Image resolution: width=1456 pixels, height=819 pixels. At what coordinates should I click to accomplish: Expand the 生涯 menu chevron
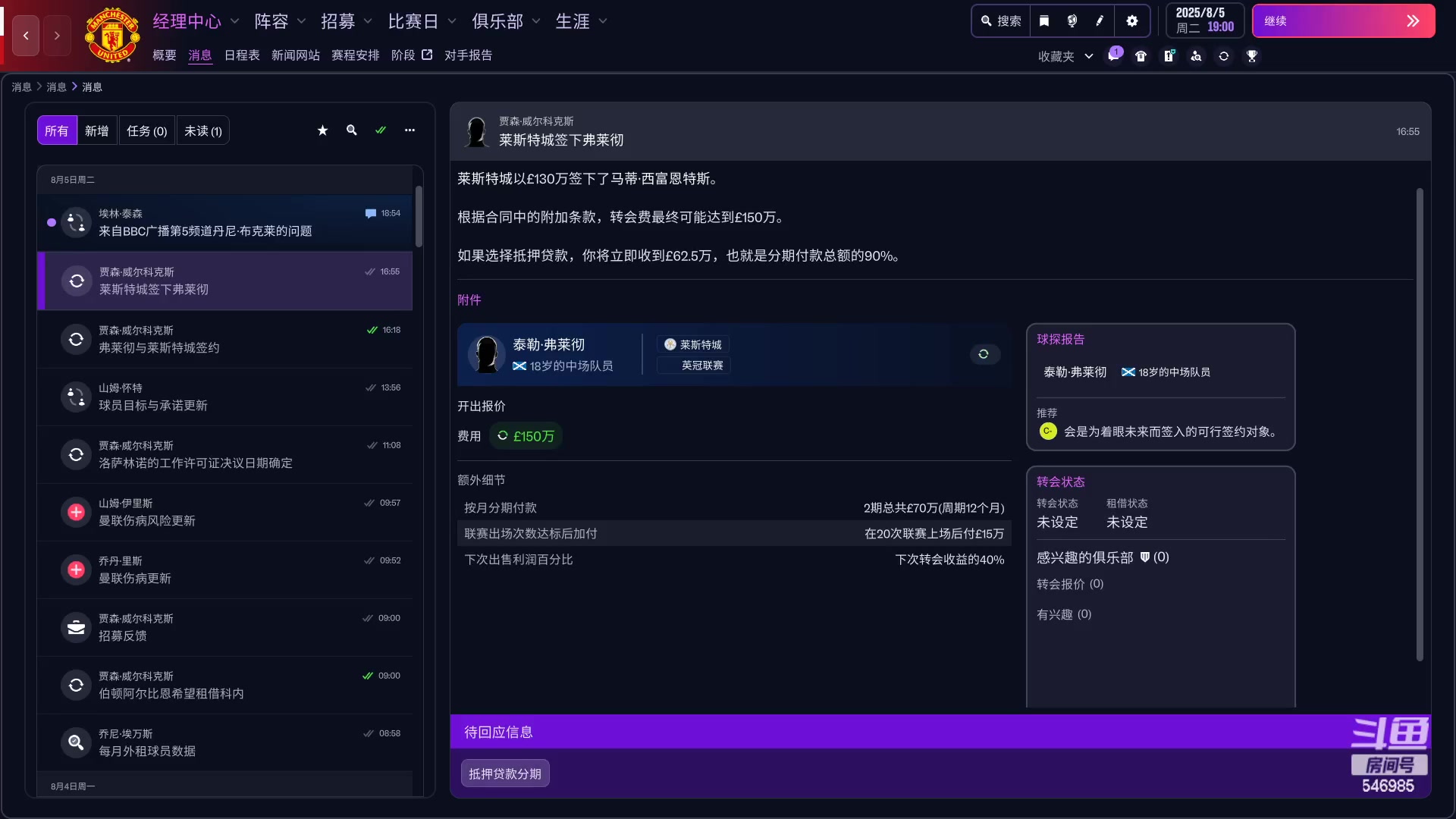603,21
